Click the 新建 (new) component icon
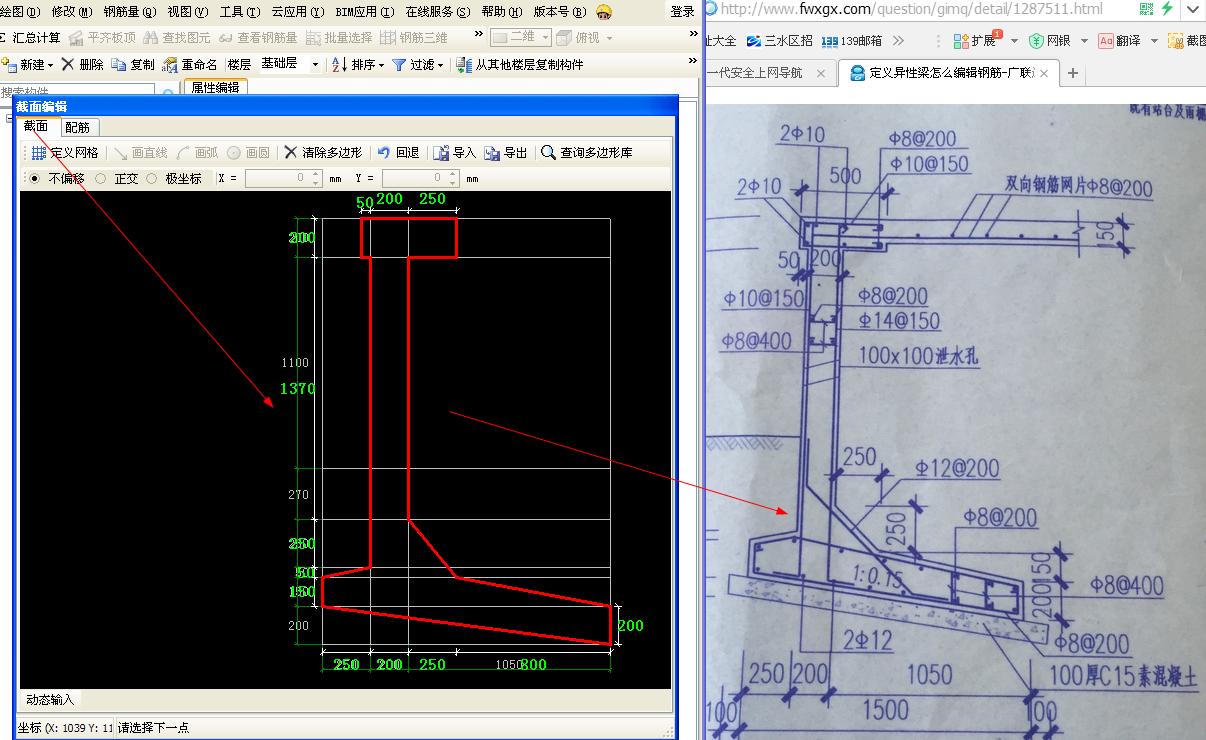Screen dimensions: 1206x740 pyautogui.click(x=9, y=64)
